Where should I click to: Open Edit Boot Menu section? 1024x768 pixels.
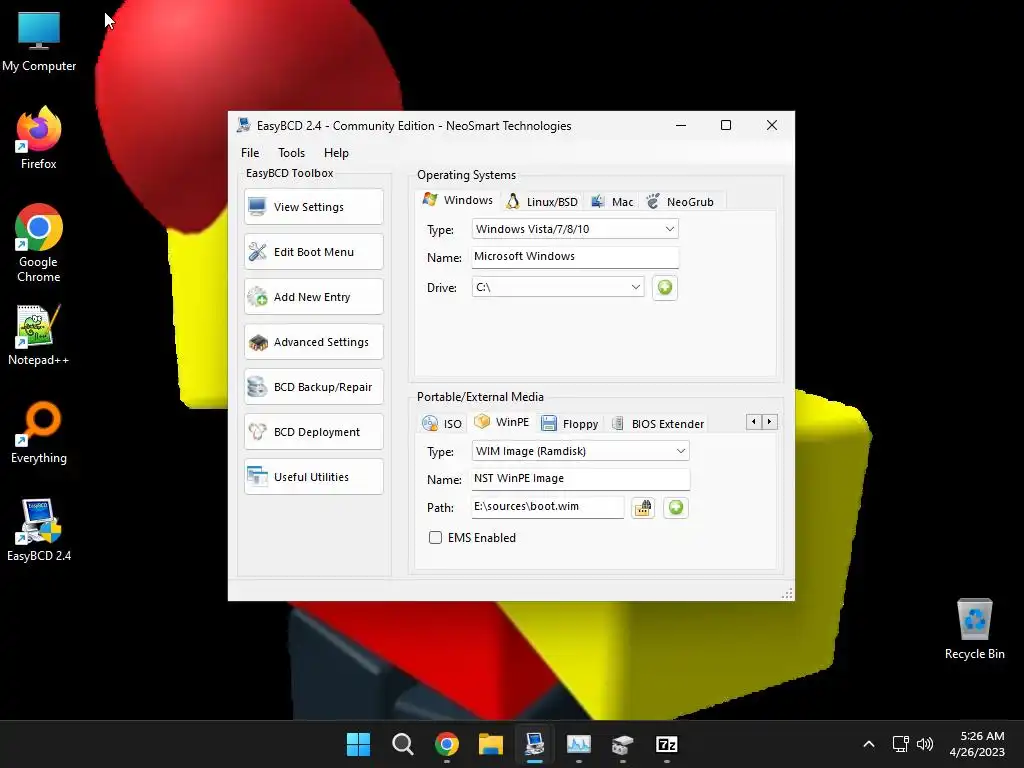313,252
